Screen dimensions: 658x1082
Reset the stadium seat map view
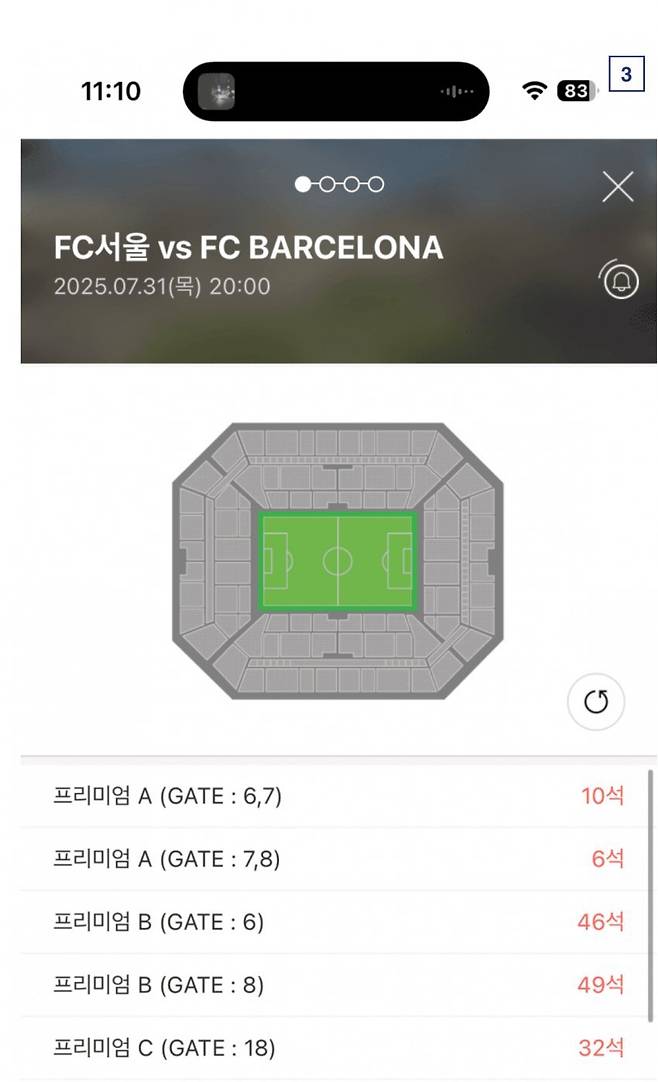pos(596,702)
